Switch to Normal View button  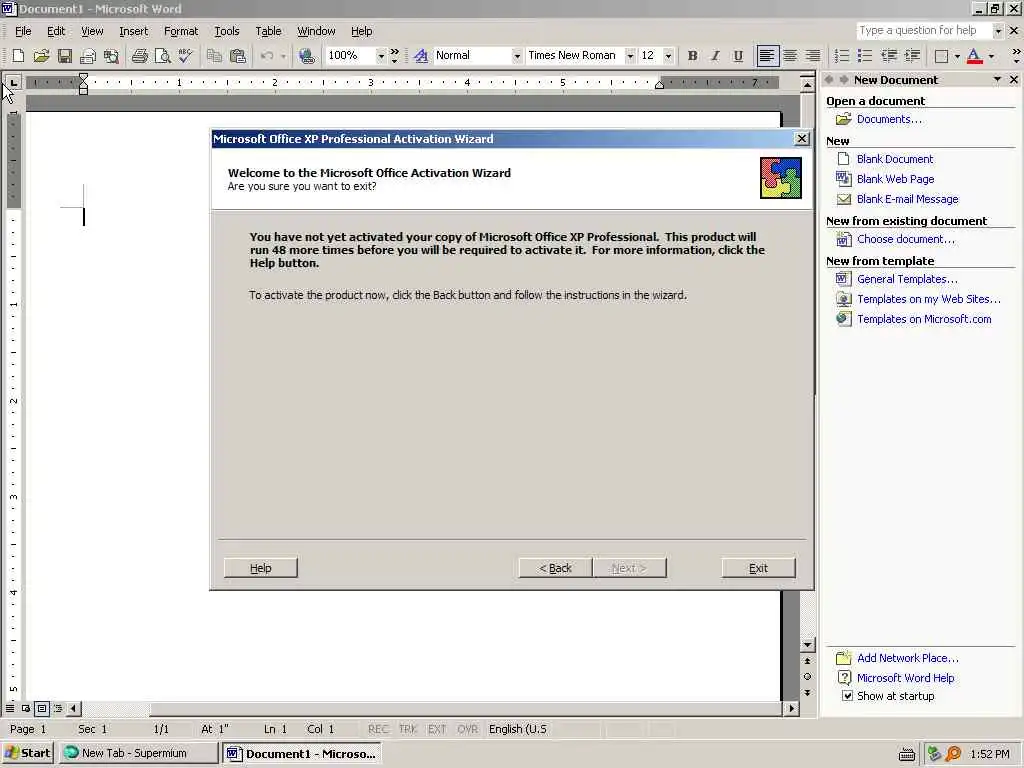[x=10, y=709]
